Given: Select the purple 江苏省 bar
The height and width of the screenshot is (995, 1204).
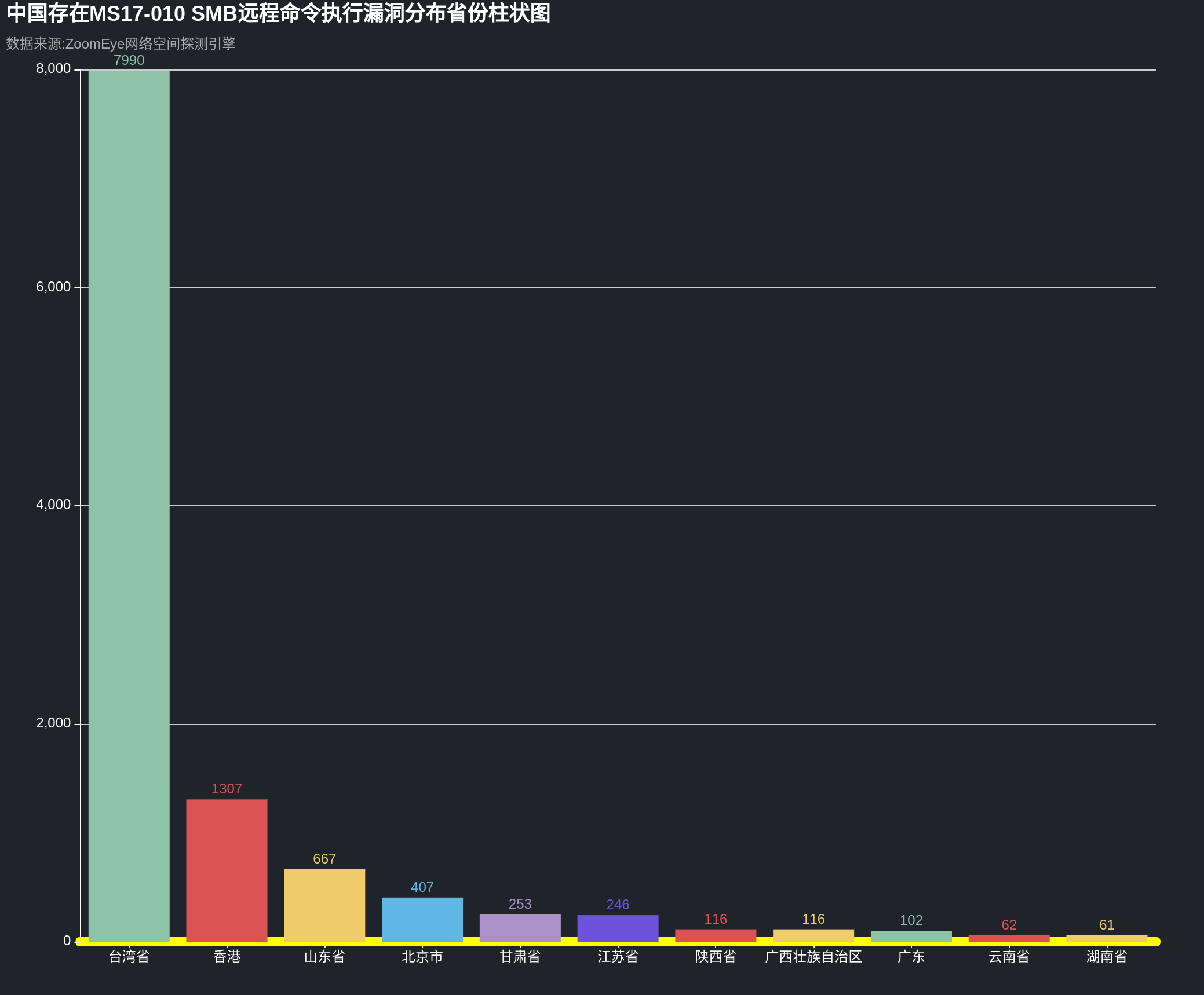Looking at the screenshot, I should (x=618, y=928).
